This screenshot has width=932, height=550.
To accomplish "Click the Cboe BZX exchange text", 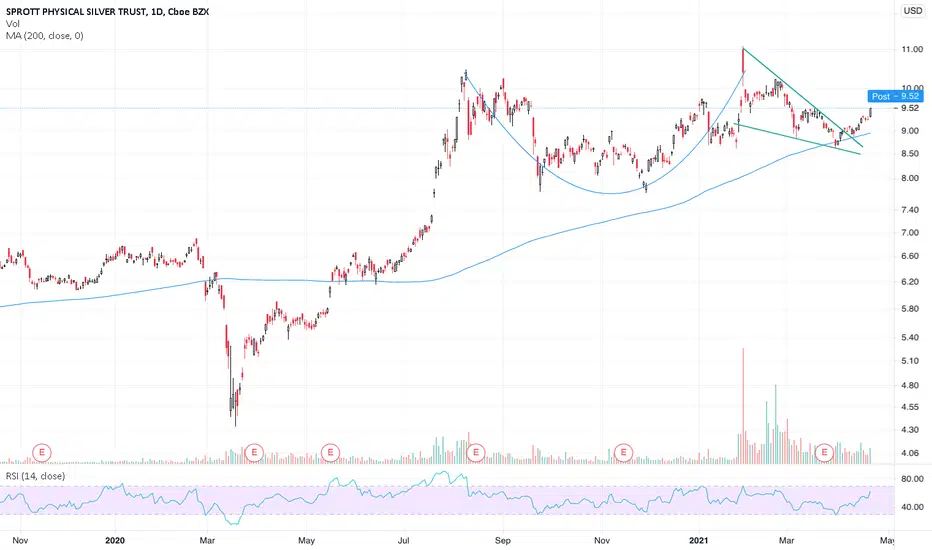I will (x=188, y=11).
